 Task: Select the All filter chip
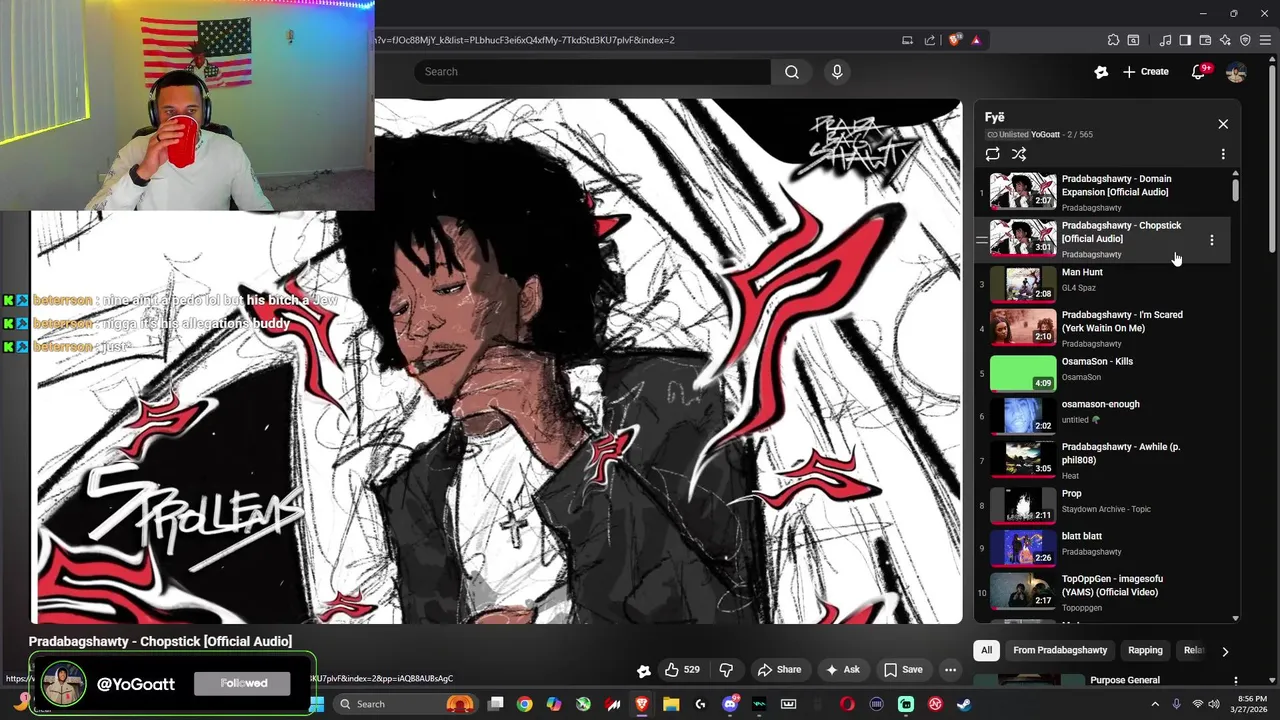tap(986, 650)
